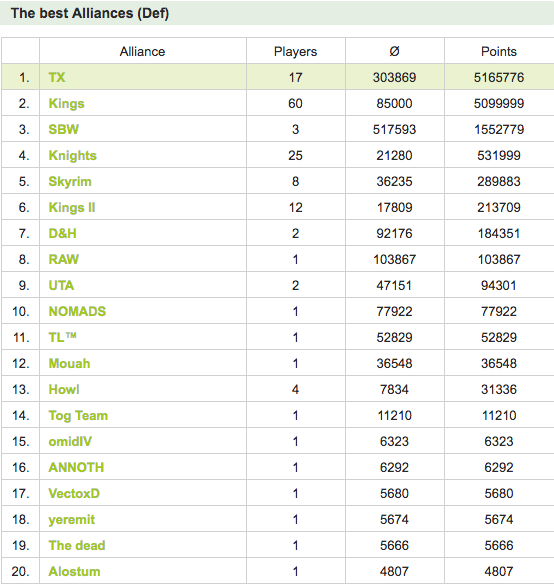View the Knights alliance page
Viewport: 554px width, 584px height.
72,155
